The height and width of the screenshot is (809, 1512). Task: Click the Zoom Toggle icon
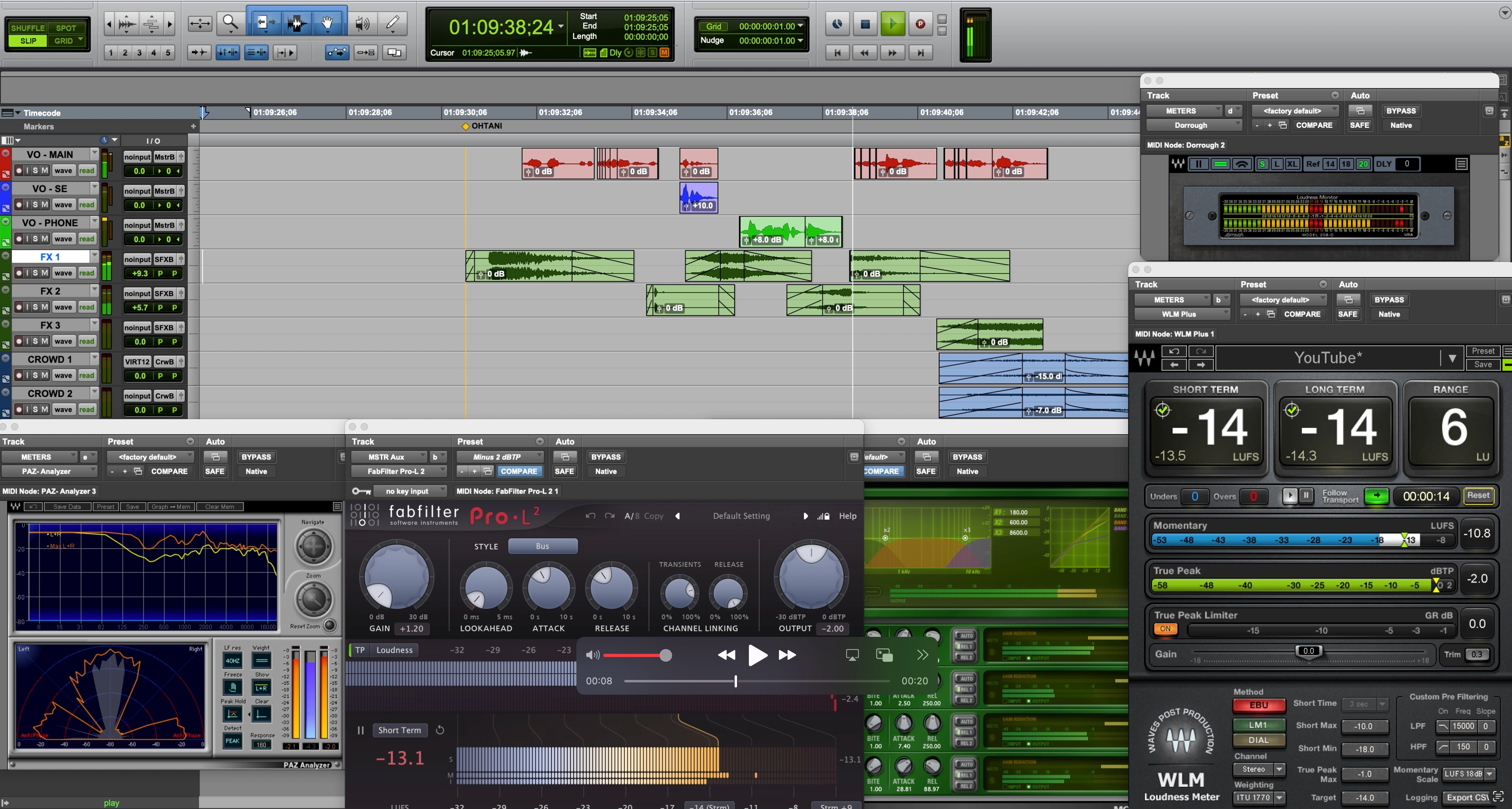(x=199, y=23)
